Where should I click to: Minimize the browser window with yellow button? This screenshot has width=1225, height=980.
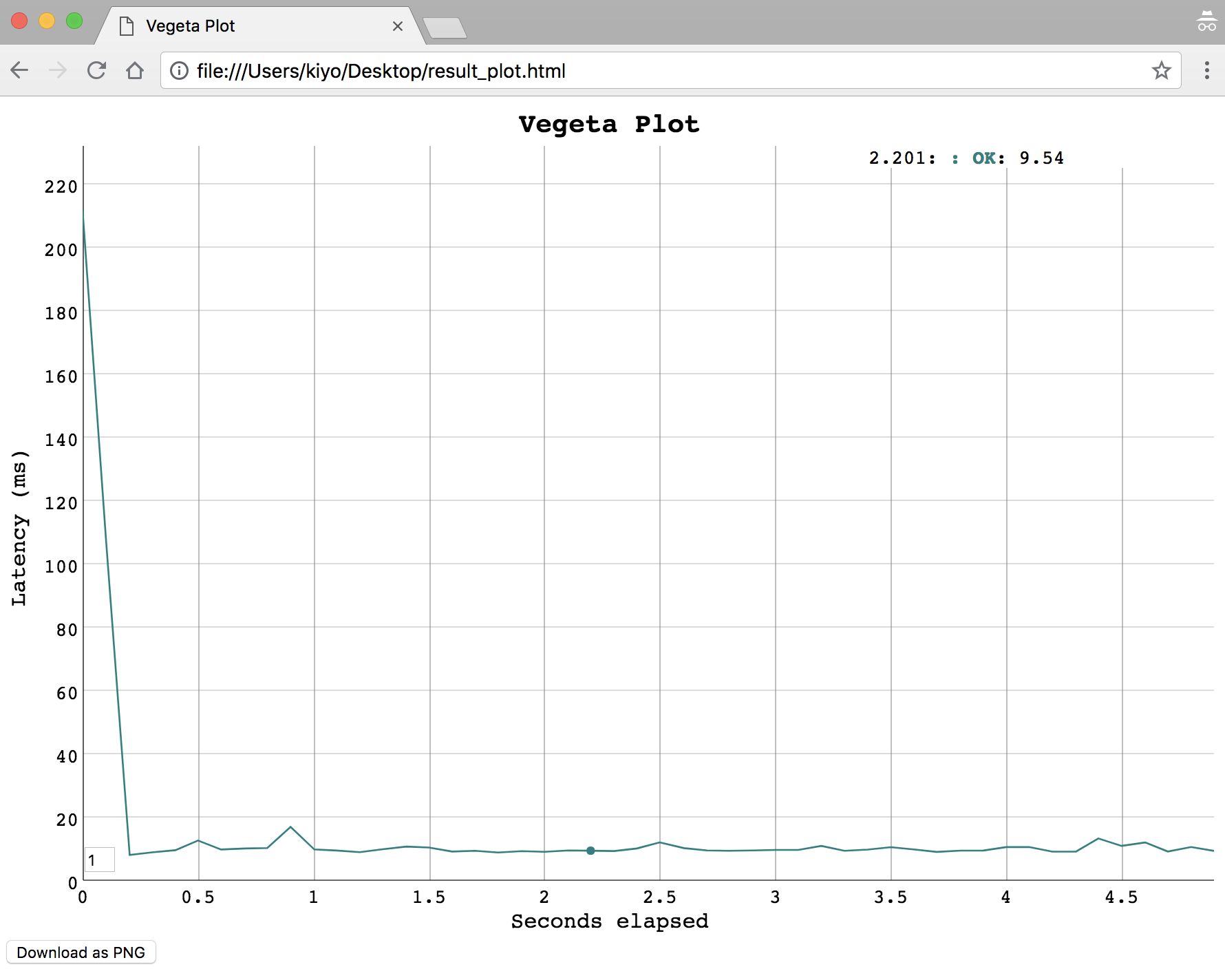[x=47, y=21]
